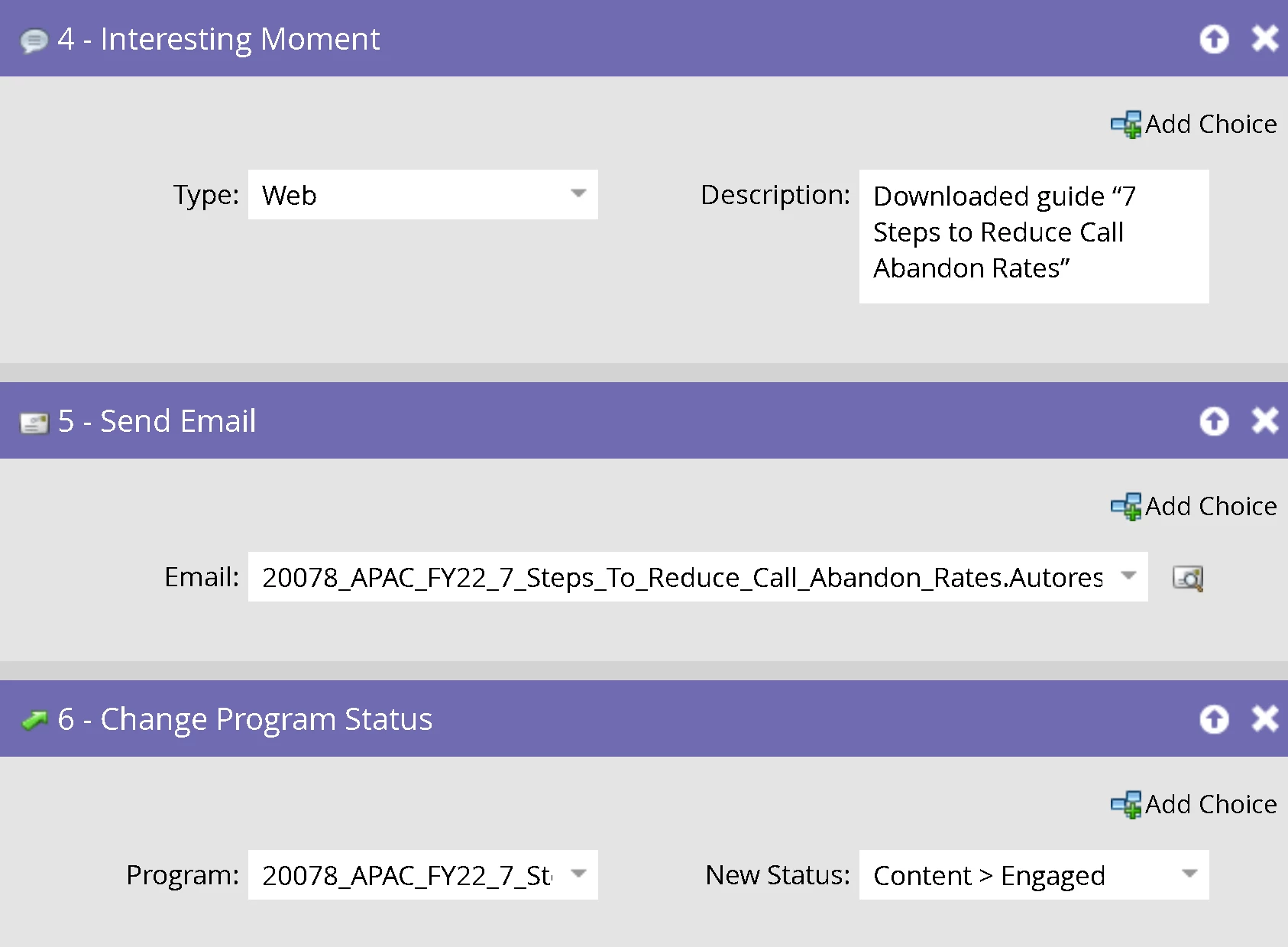The image size is (1288, 947).
Task: Add Choice to Interesting Moment step
Action: point(1194,124)
